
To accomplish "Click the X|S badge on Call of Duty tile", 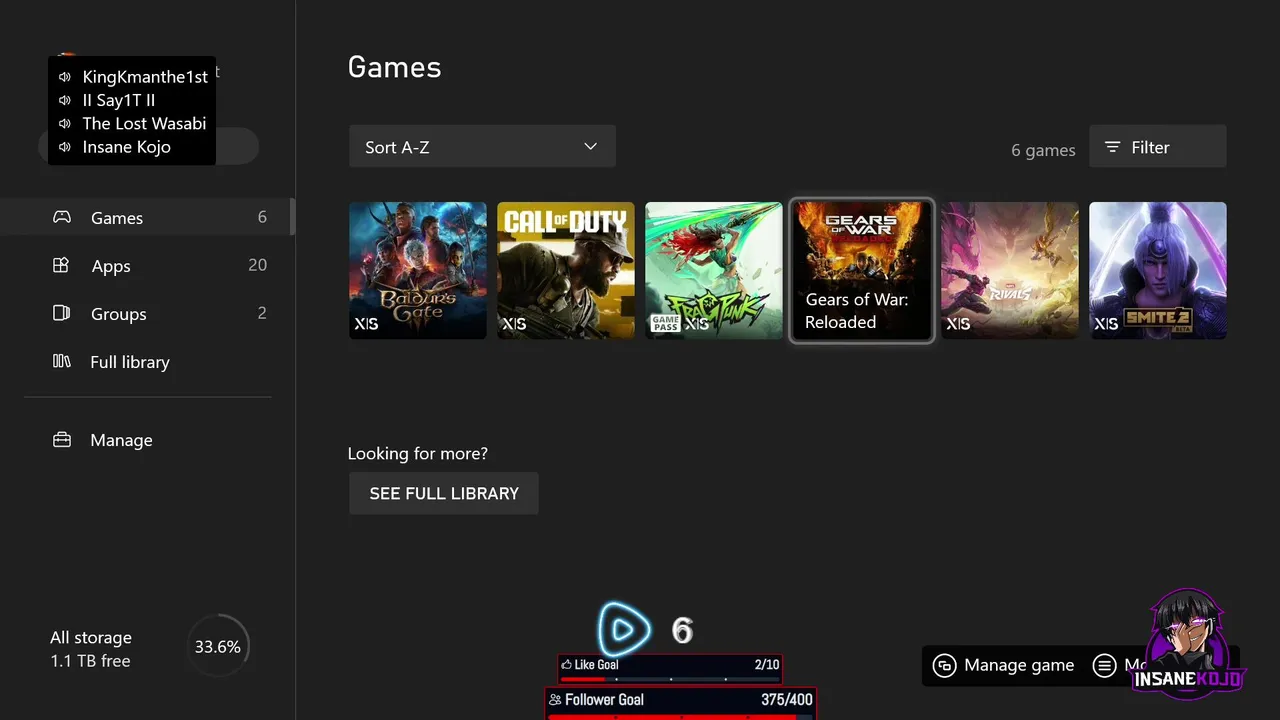I will pyautogui.click(x=514, y=324).
